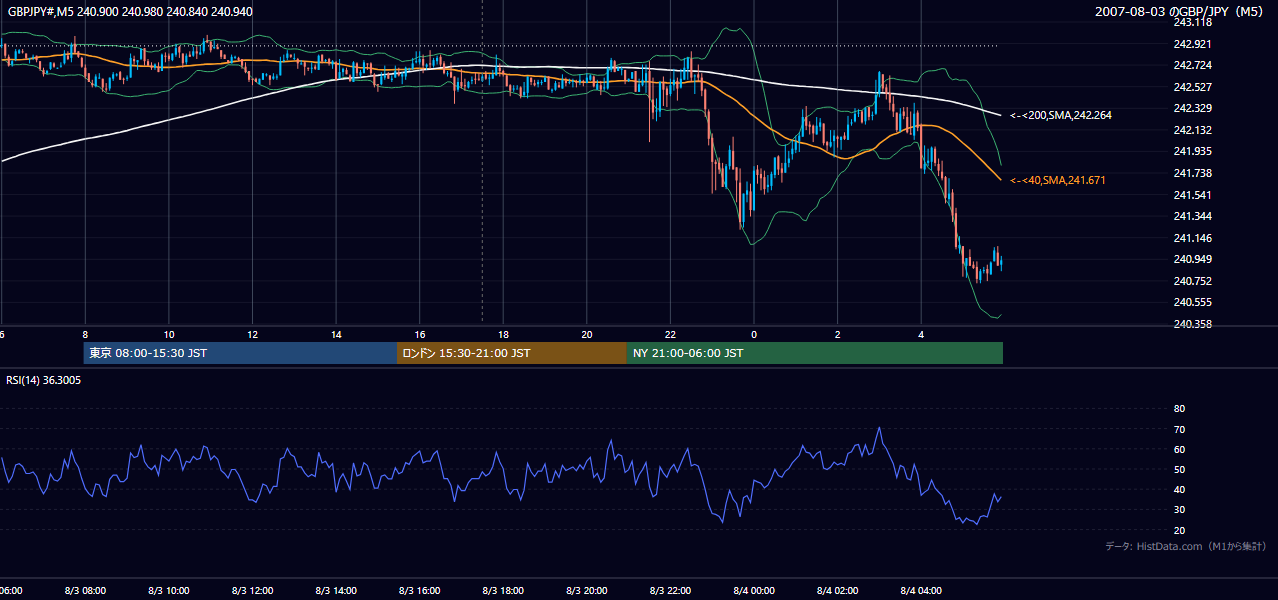Screen dimensions: 1278x600
Task: Click price axis value 241.935
Action: point(1192,151)
